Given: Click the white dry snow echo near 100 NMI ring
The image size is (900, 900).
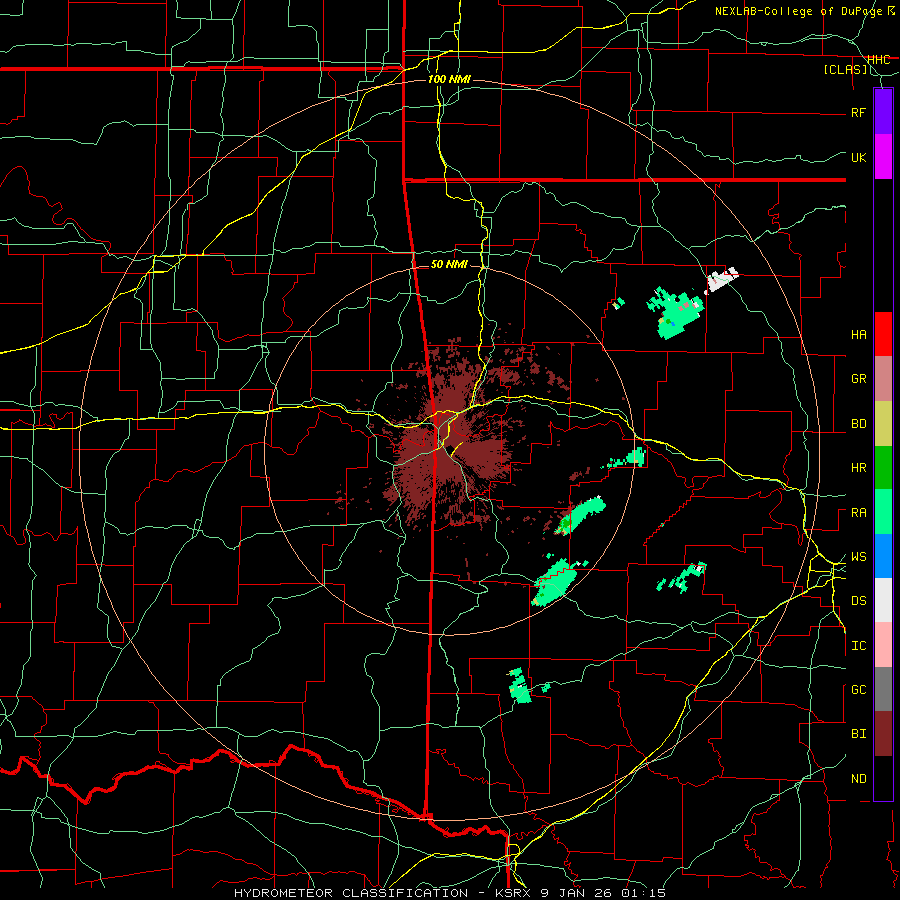Looking at the screenshot, I should tap(721, 280).
